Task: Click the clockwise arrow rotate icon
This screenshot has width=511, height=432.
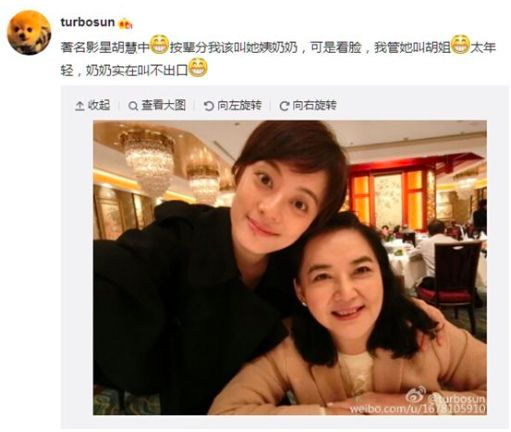Action: point(284,106)
